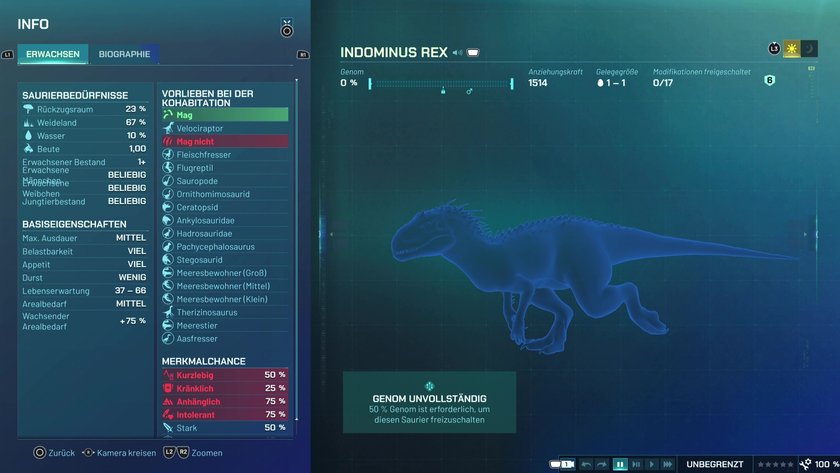Click the Genom unvollständig notice box
The height and width of the screenshot is (473, 840).
pyautogui.click(x=429, y=402)
